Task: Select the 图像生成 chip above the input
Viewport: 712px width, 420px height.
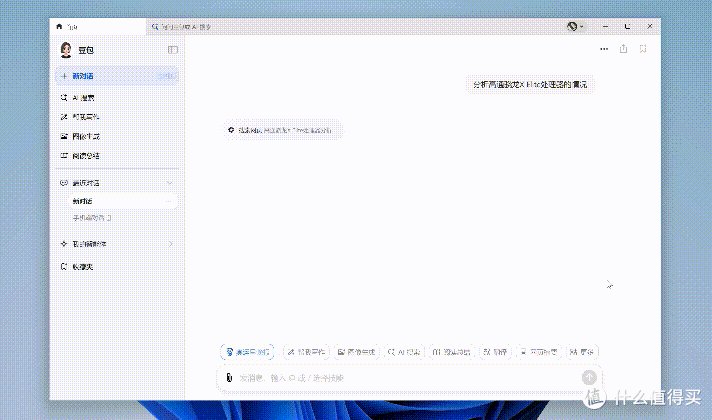Action: (356, 352)
